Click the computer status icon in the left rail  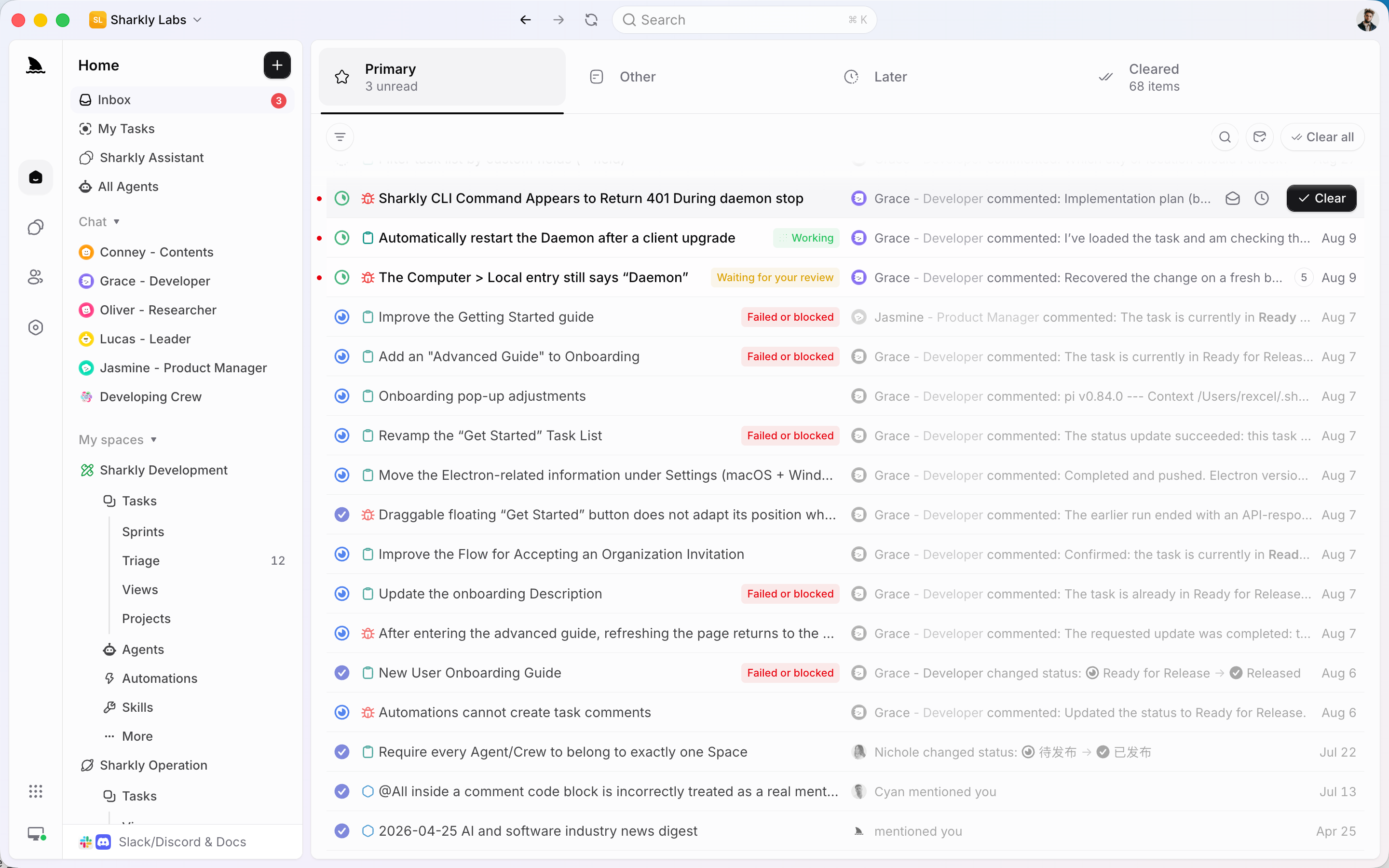37,834
